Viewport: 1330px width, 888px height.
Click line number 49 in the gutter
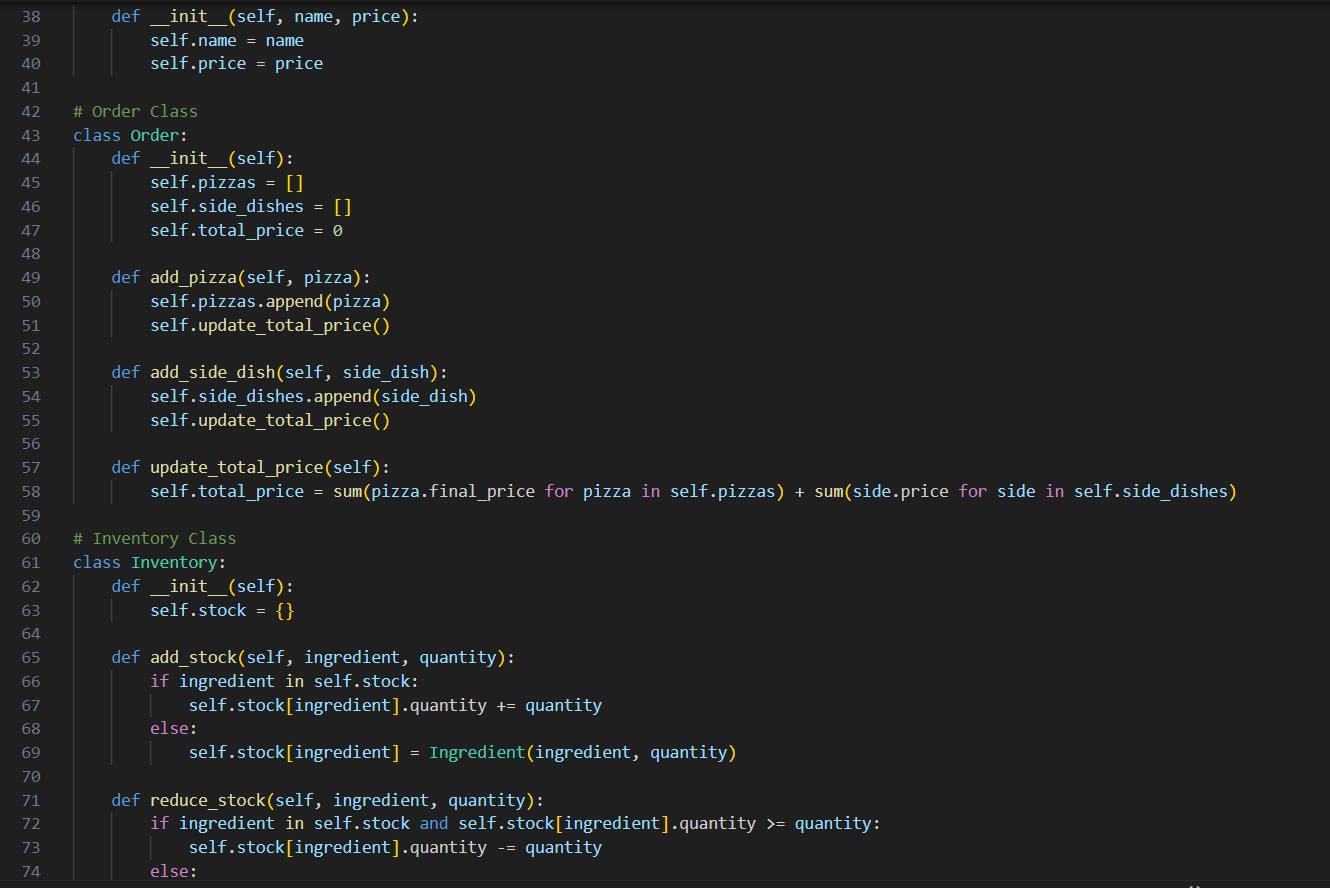click(30, 277)
